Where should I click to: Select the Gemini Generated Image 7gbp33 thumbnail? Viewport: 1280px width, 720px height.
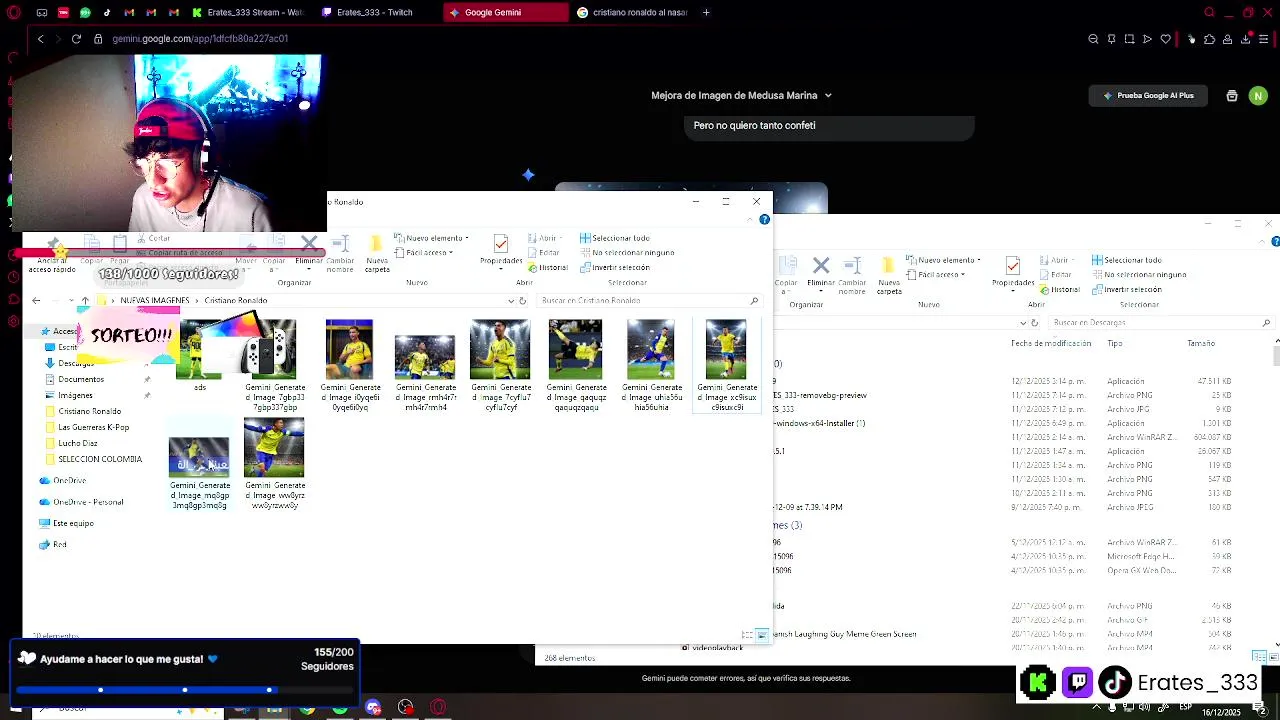(x=275, y=366)
